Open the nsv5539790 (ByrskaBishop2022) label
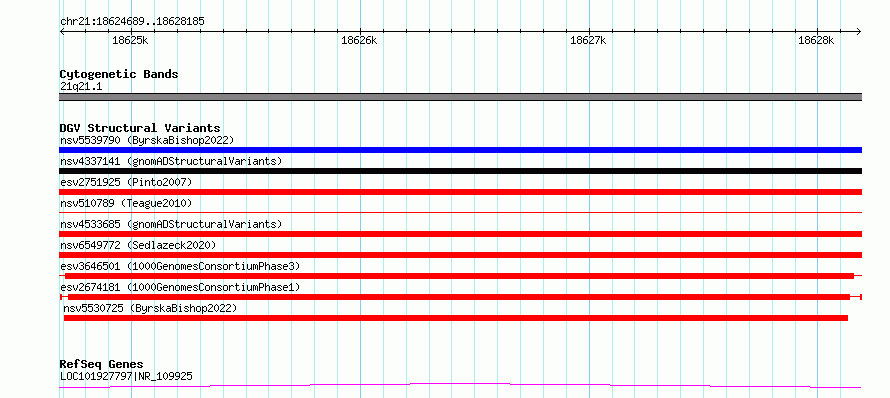890x398 pixels. [147, 140]
